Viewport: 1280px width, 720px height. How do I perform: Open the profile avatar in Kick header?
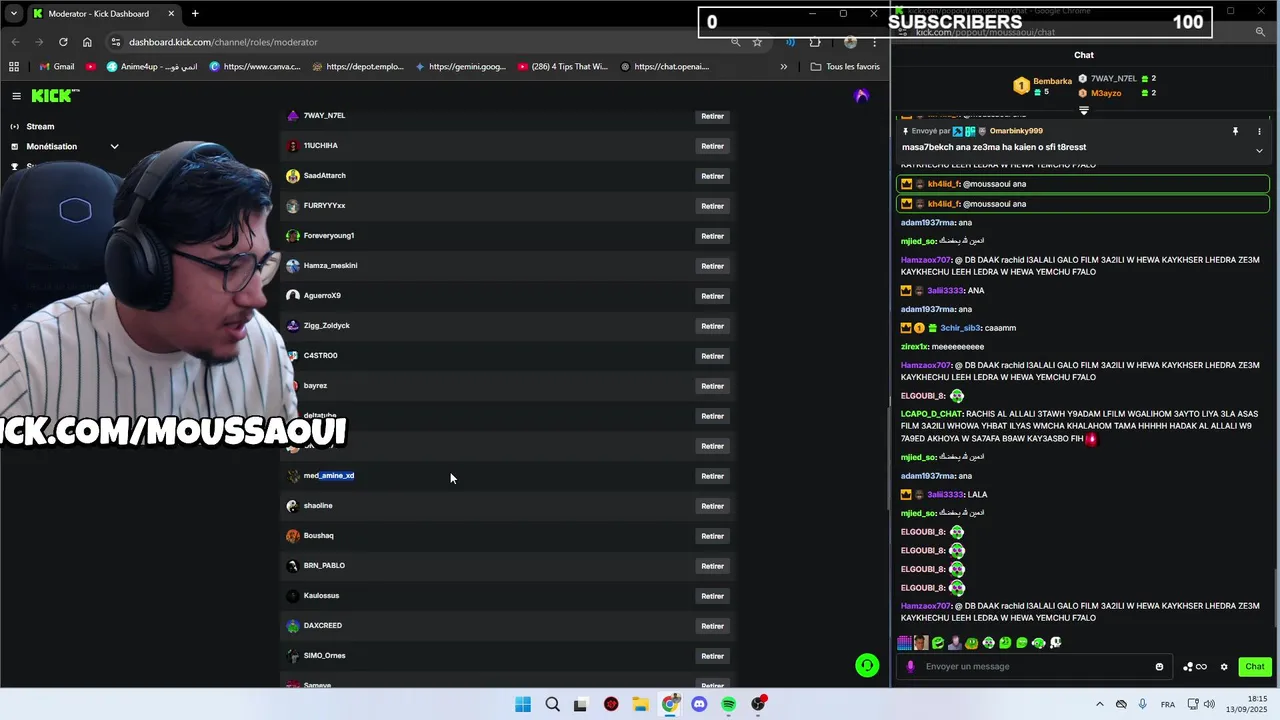click(x=862, y=96)
